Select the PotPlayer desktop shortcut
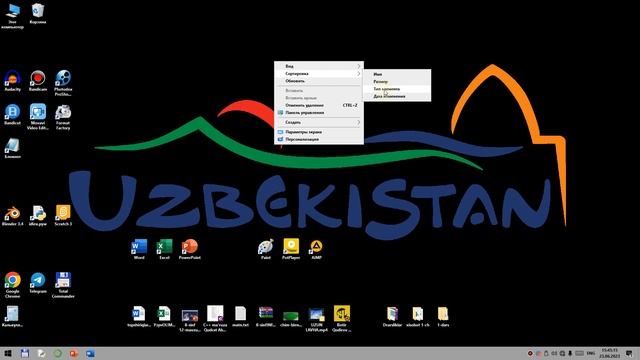 click(x=291, y=249)
